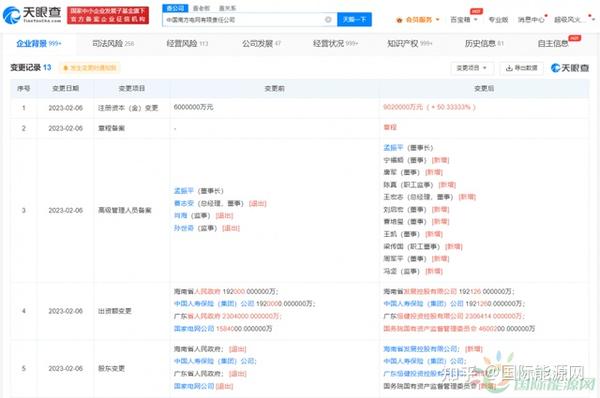Open 中国人寿保险 link in row 5 变更前
600x398 pixels.
214,361
